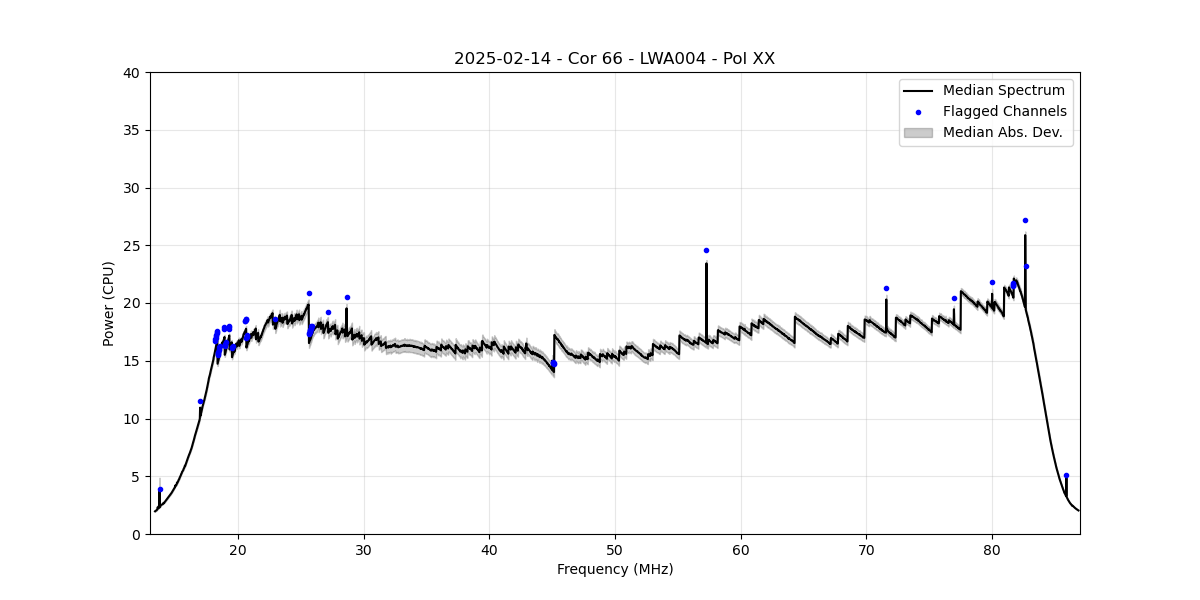This screenshot has height=600, width=1200.
Task: Click the flagged point atop the 57 MHz spike
Action: coord(706,250)
